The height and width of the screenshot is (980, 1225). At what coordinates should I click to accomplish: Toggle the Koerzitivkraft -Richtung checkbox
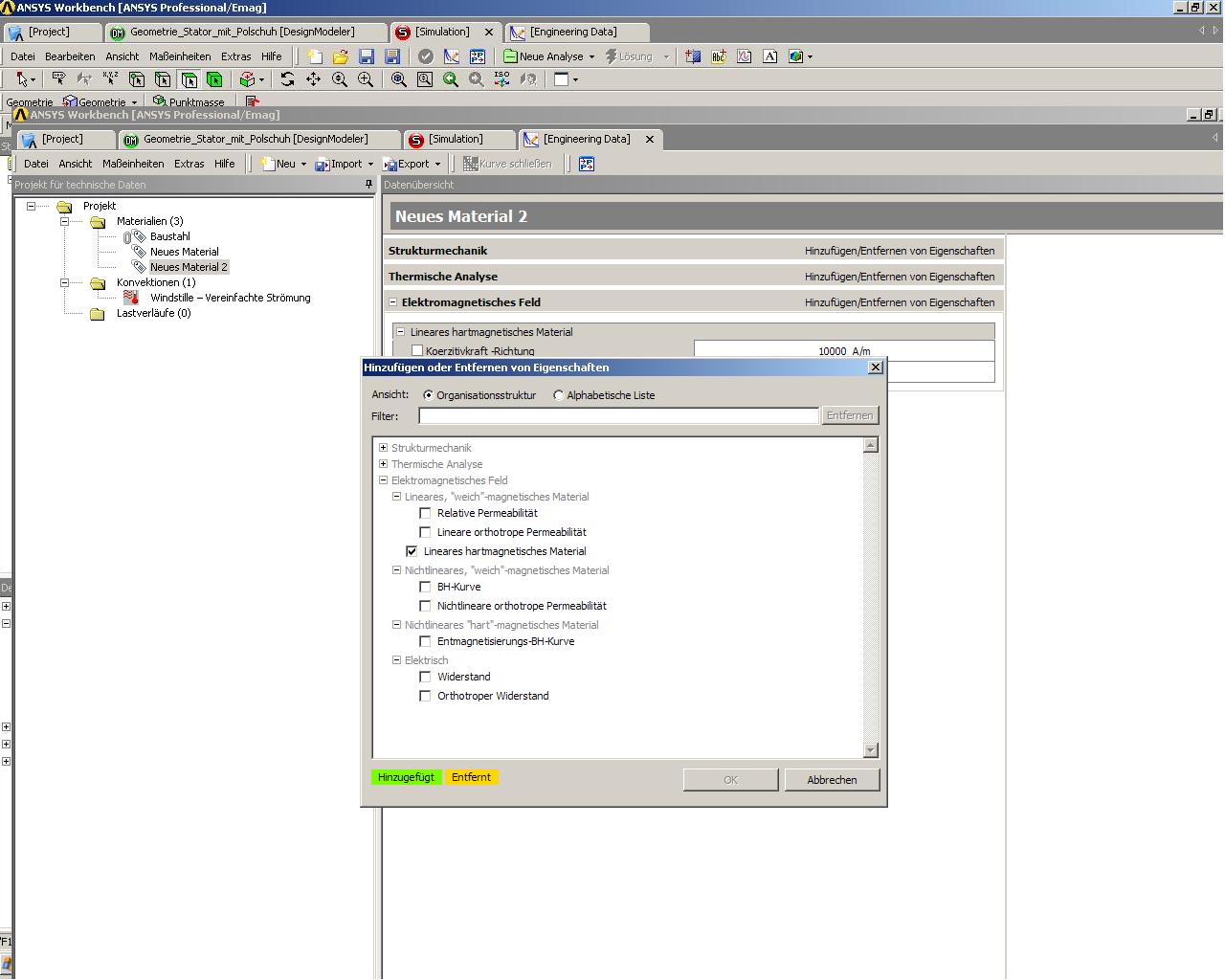pyautogui.click(x=417, y=351)
